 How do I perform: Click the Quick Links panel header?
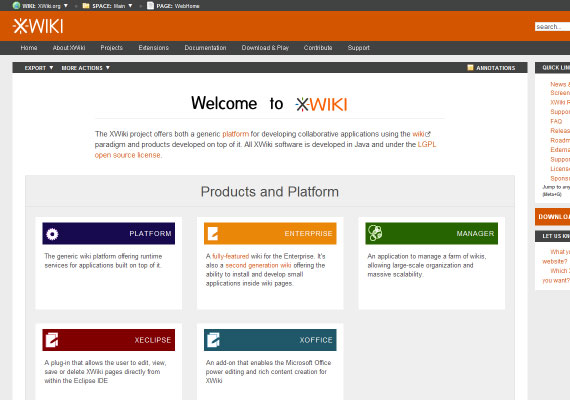click(x=552, y=68)
